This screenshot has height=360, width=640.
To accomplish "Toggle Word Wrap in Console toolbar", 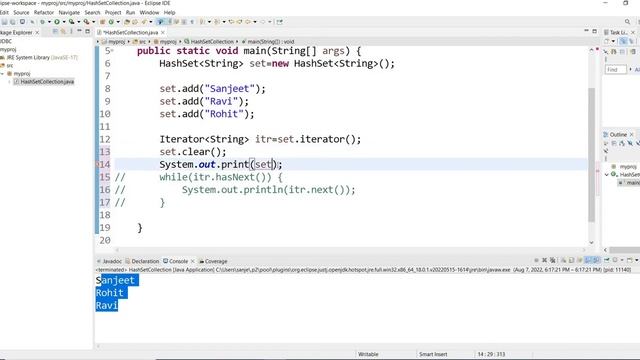I will tap(580, 260).
